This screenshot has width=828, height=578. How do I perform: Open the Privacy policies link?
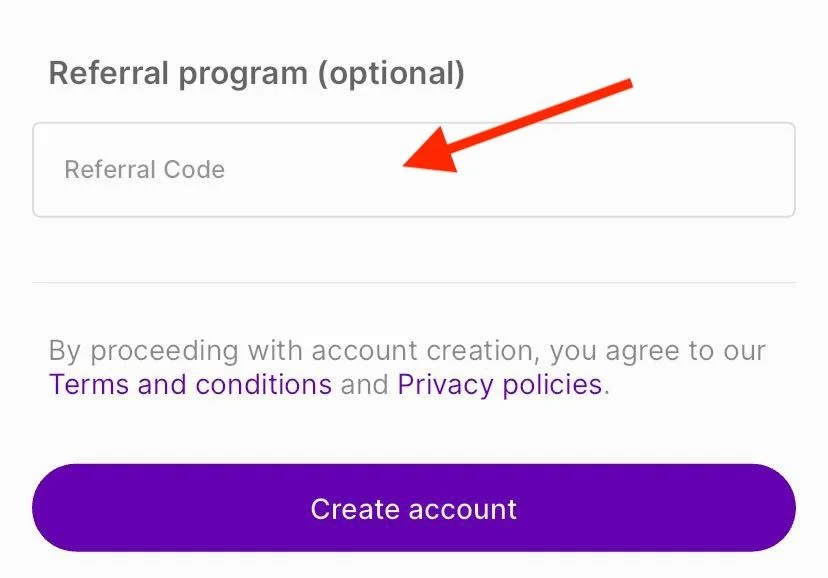499,385
